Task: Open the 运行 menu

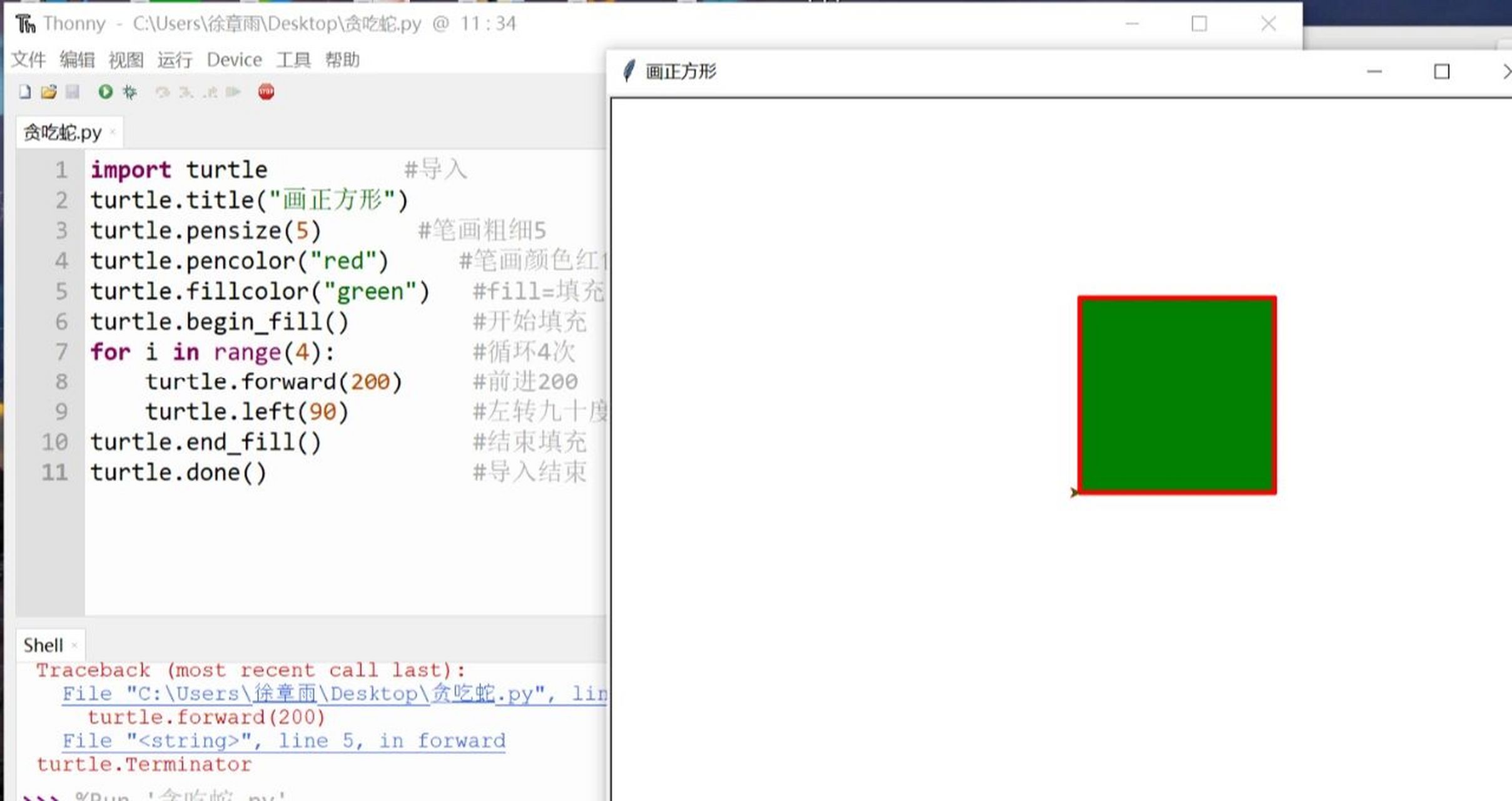Action: (173, 59)
